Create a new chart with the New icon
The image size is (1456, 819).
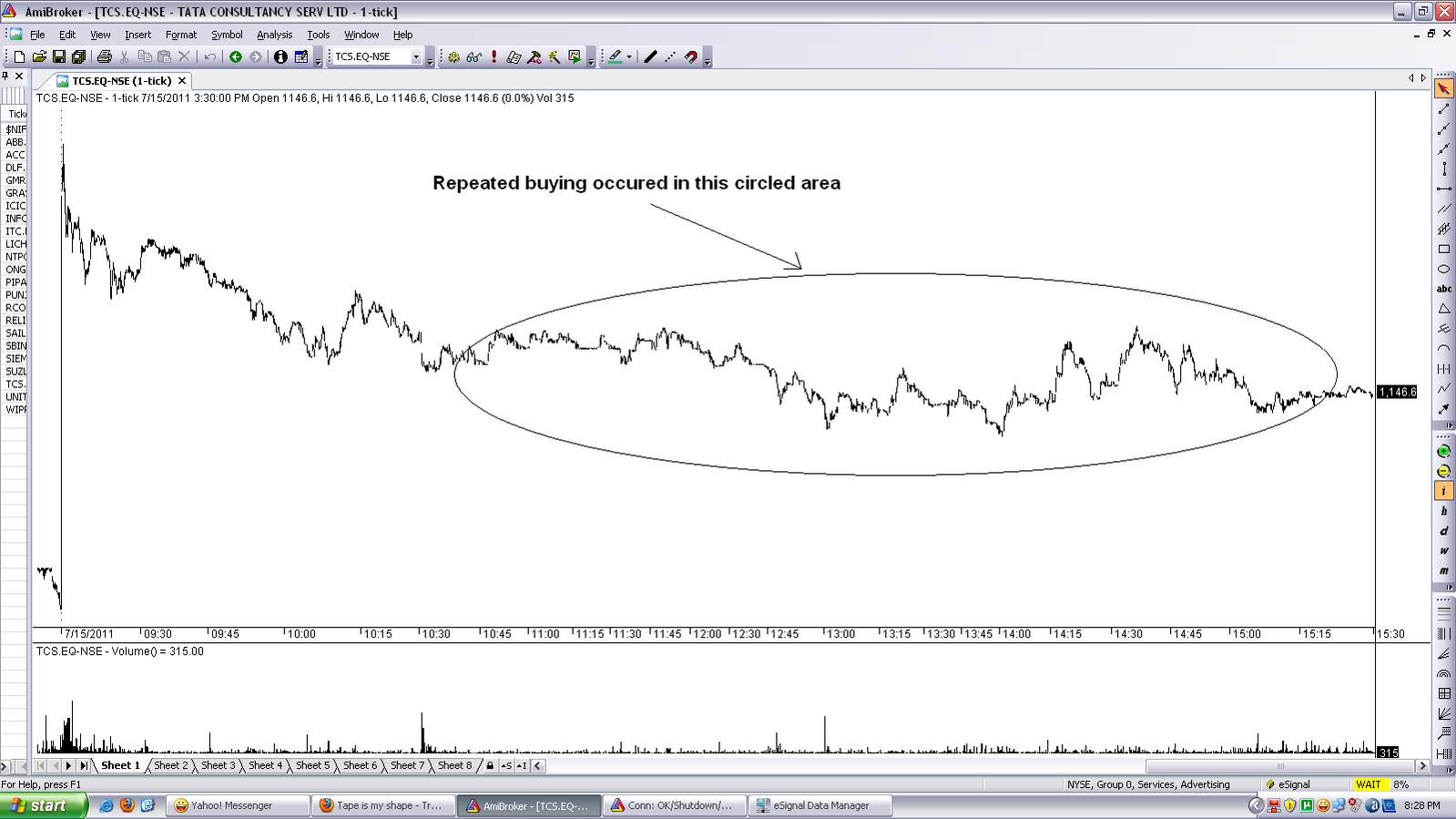click(19, 56)
